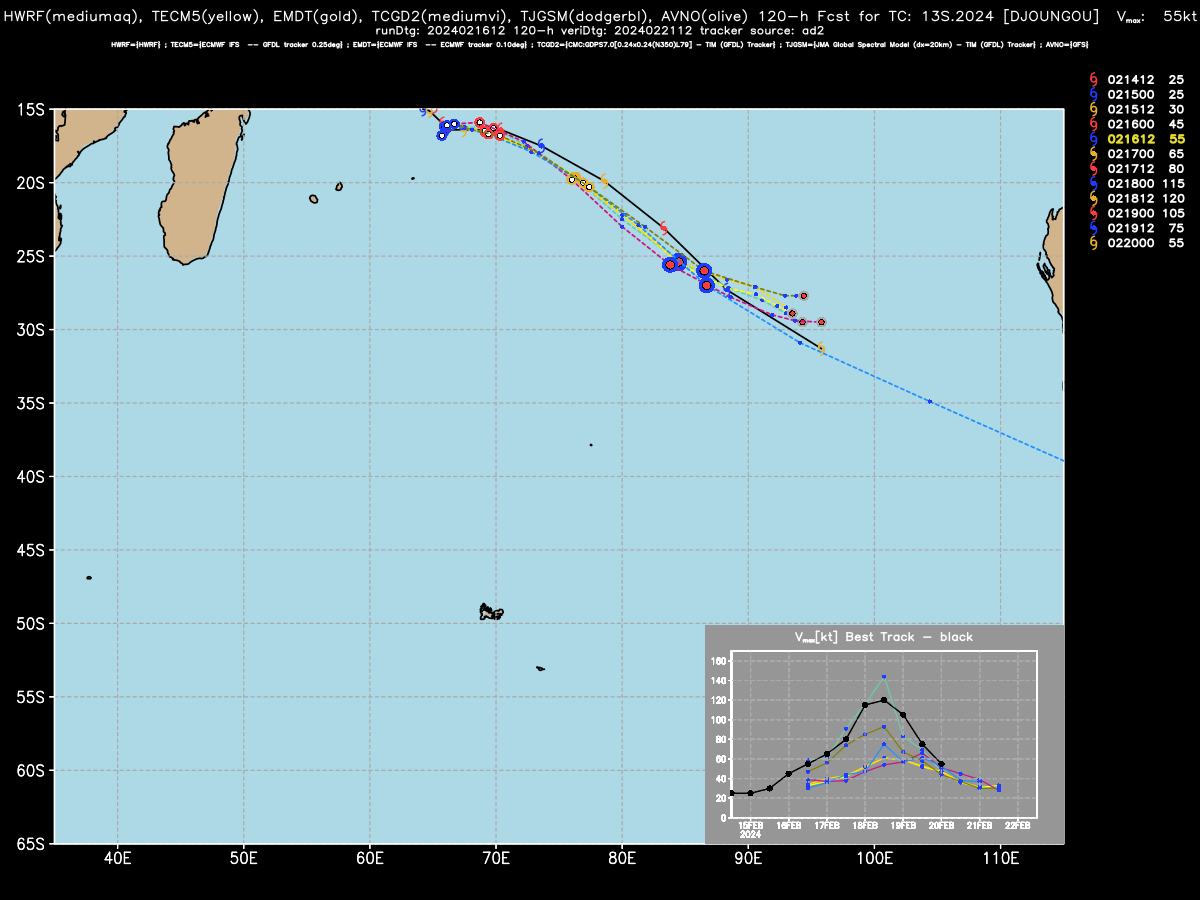1200x900 pixels.
Task: Select the filled red cyclone symbol for 021712
Action: point(1092,168)
